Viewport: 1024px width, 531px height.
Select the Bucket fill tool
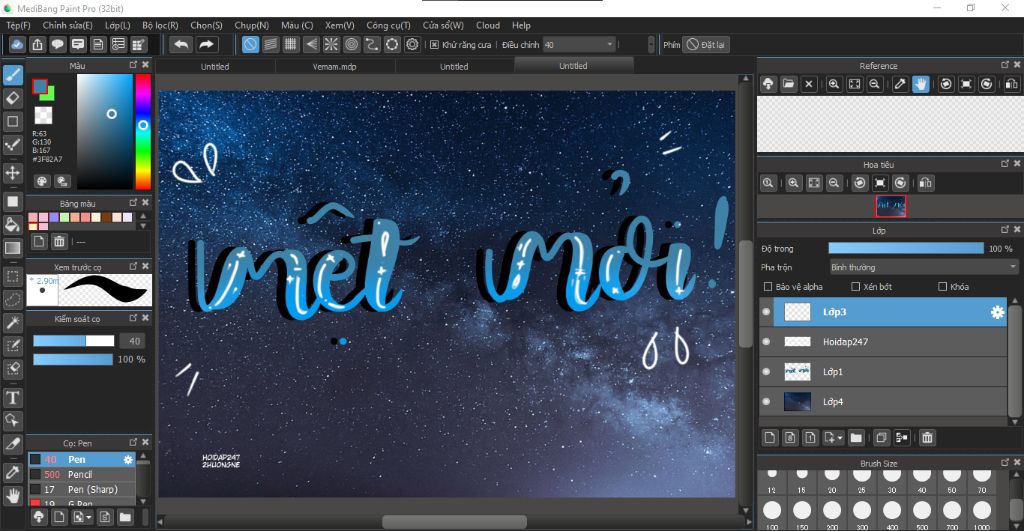pos(12,225)
